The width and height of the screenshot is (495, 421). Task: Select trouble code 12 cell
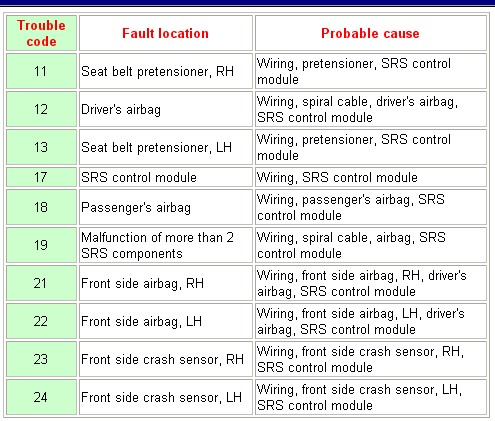[41, 109]
